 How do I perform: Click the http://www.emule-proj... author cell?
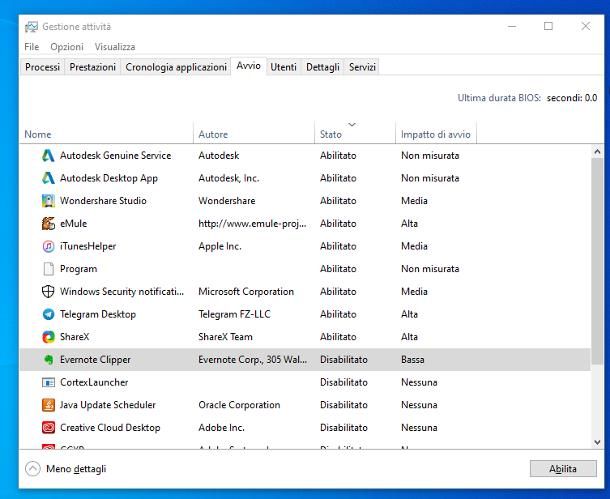252,224
